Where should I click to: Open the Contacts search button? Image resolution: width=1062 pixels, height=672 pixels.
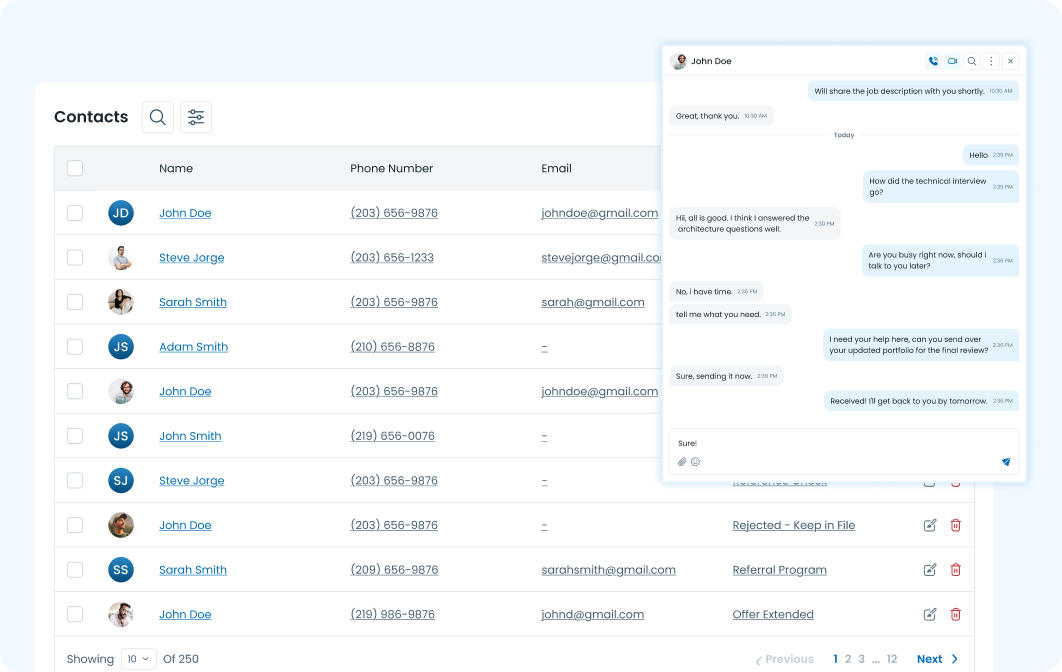[x=158, y=117]
